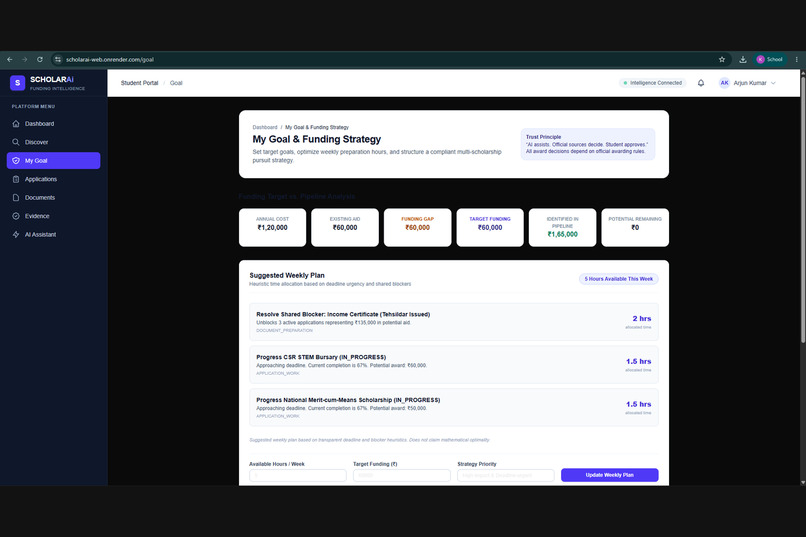Click the site info icon in address bar

tap(58, 60)
